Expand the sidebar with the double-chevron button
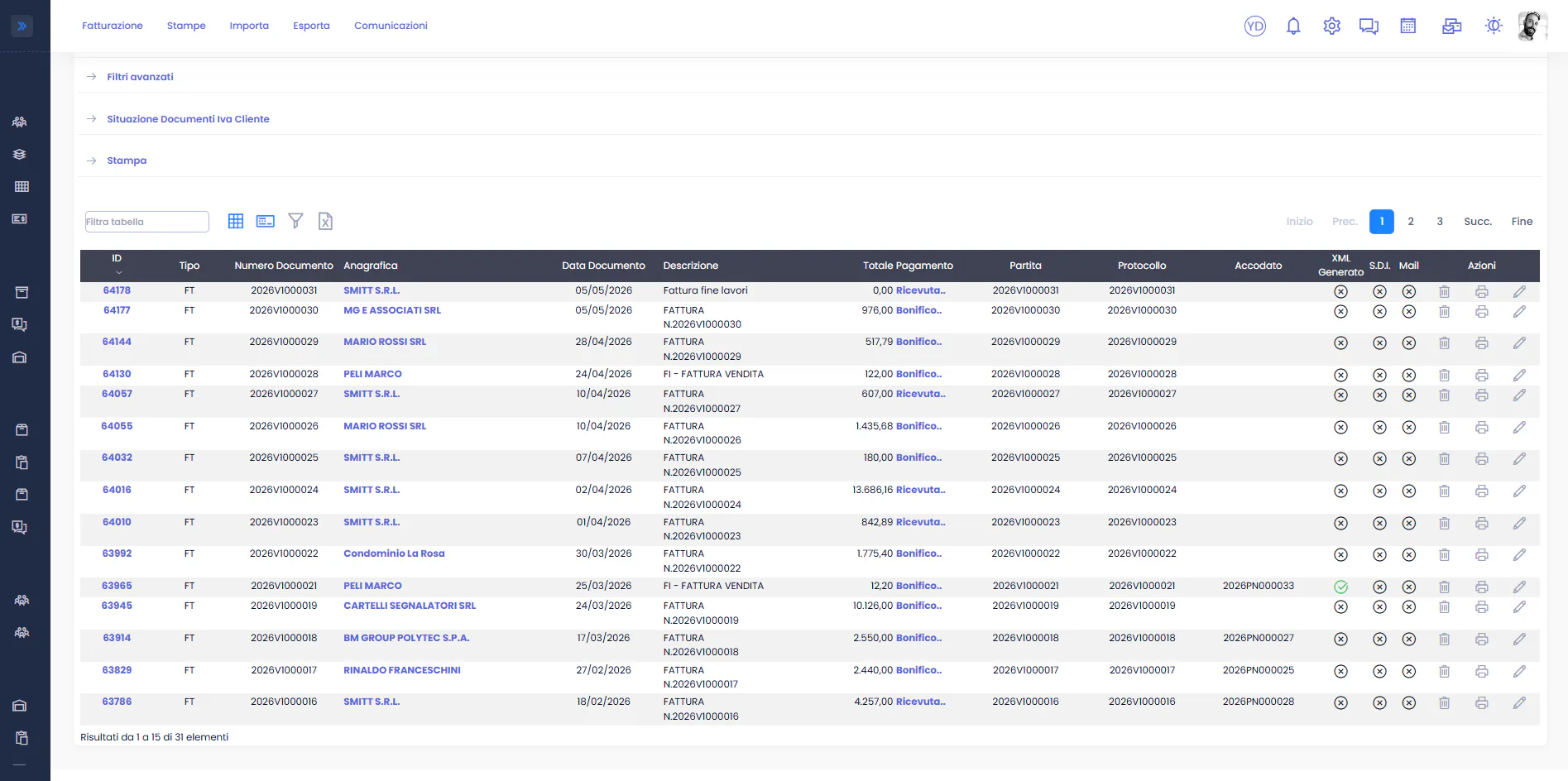 click(22, 26)
